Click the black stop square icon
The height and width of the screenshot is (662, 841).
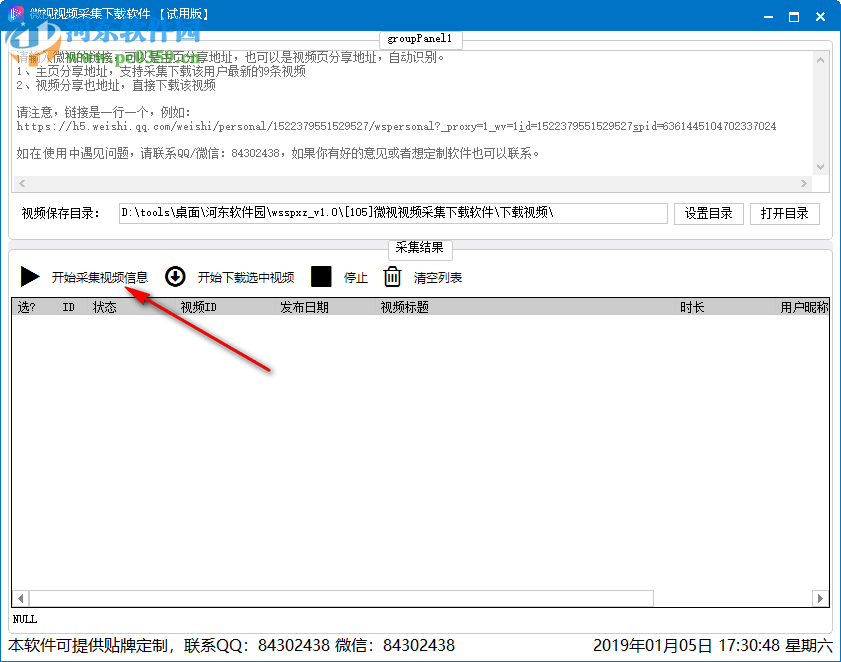click(x=321, y=277)
